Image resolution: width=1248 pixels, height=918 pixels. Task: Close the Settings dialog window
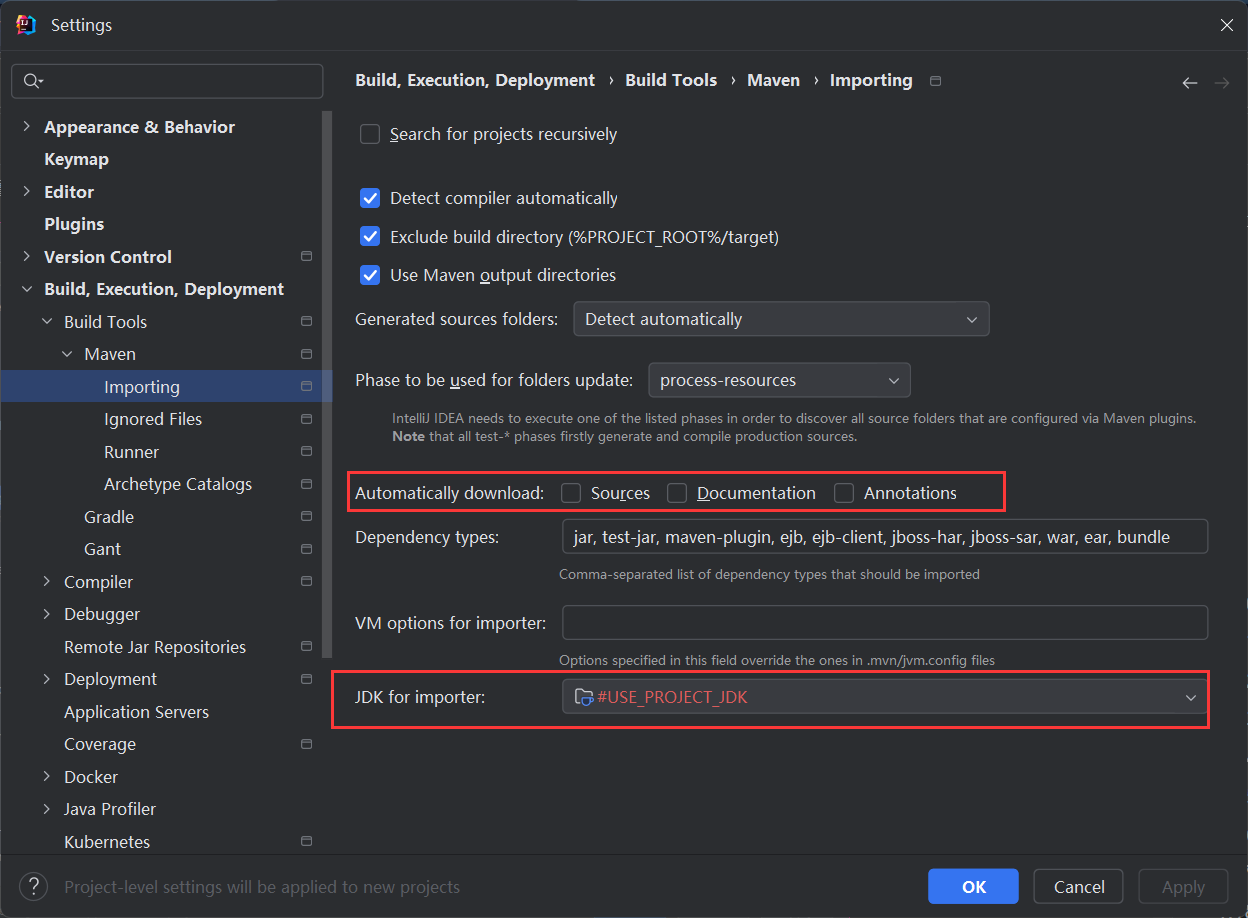[x=1226, y=25]
